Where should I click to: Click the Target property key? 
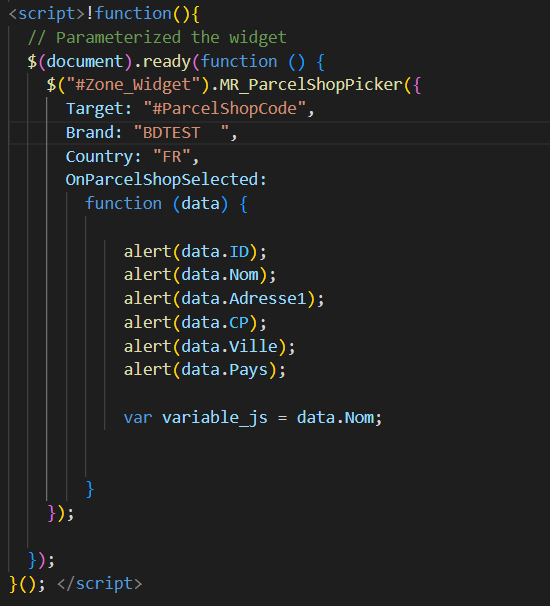[x=95, y=109]
